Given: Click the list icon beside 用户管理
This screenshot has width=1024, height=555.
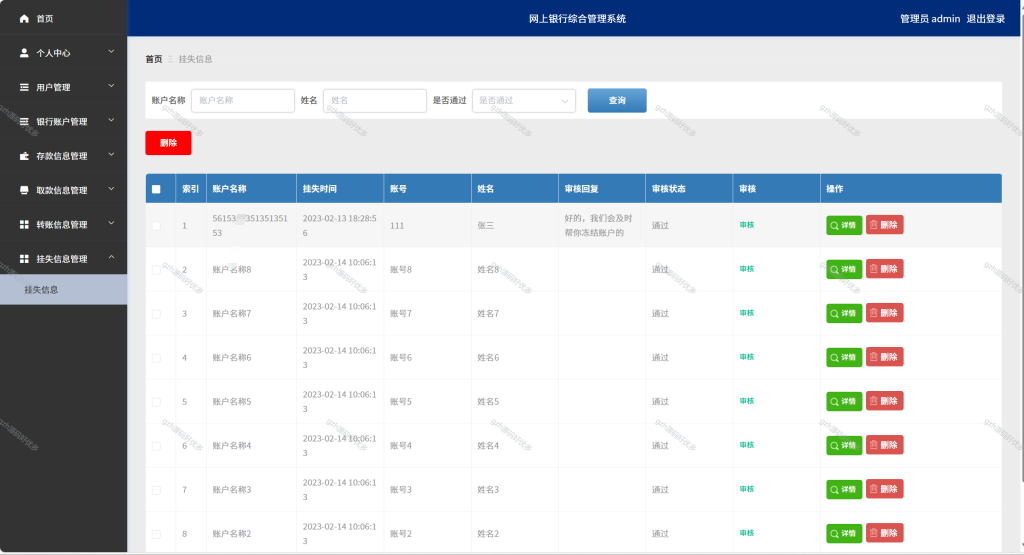Looking at the screenshot, I should click(x=24, y=87).
